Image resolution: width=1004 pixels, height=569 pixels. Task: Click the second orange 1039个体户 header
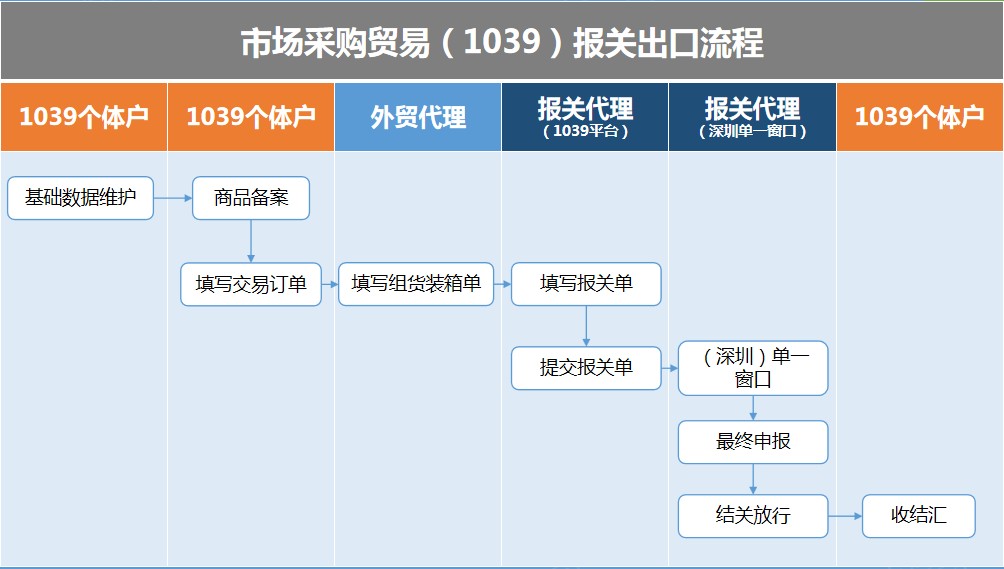(x=251, y=117)
